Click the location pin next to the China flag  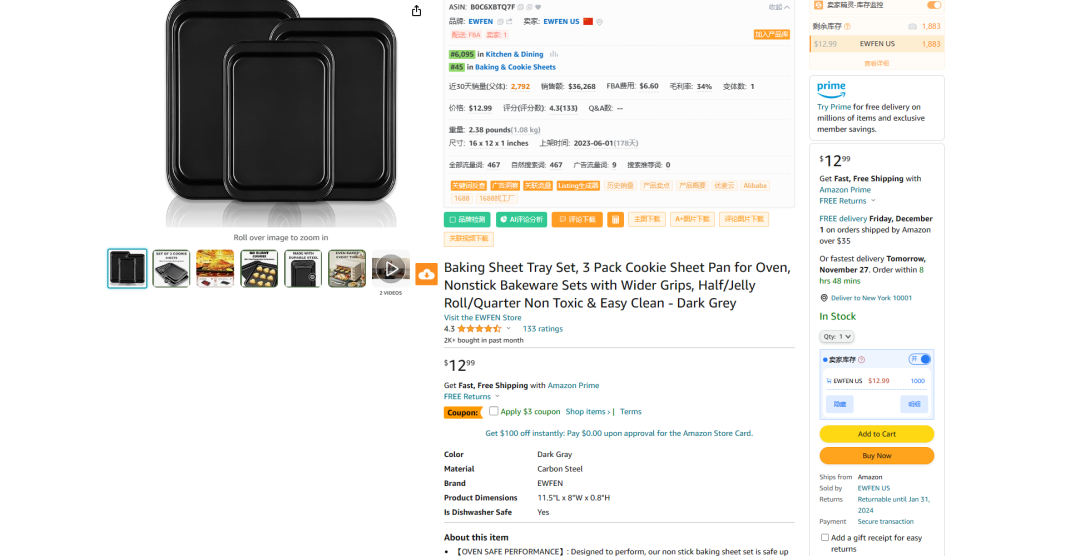(x=599, y=22)
